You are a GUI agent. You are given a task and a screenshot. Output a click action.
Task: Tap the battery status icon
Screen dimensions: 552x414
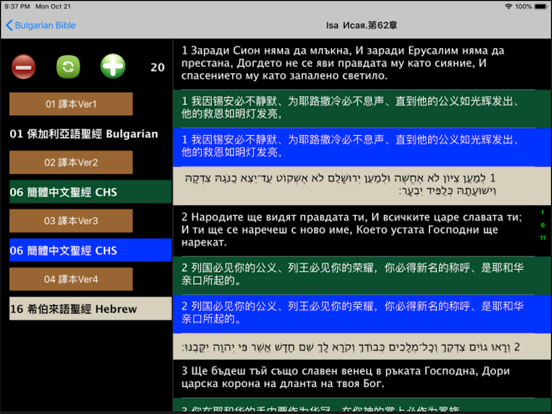(541, 6)
